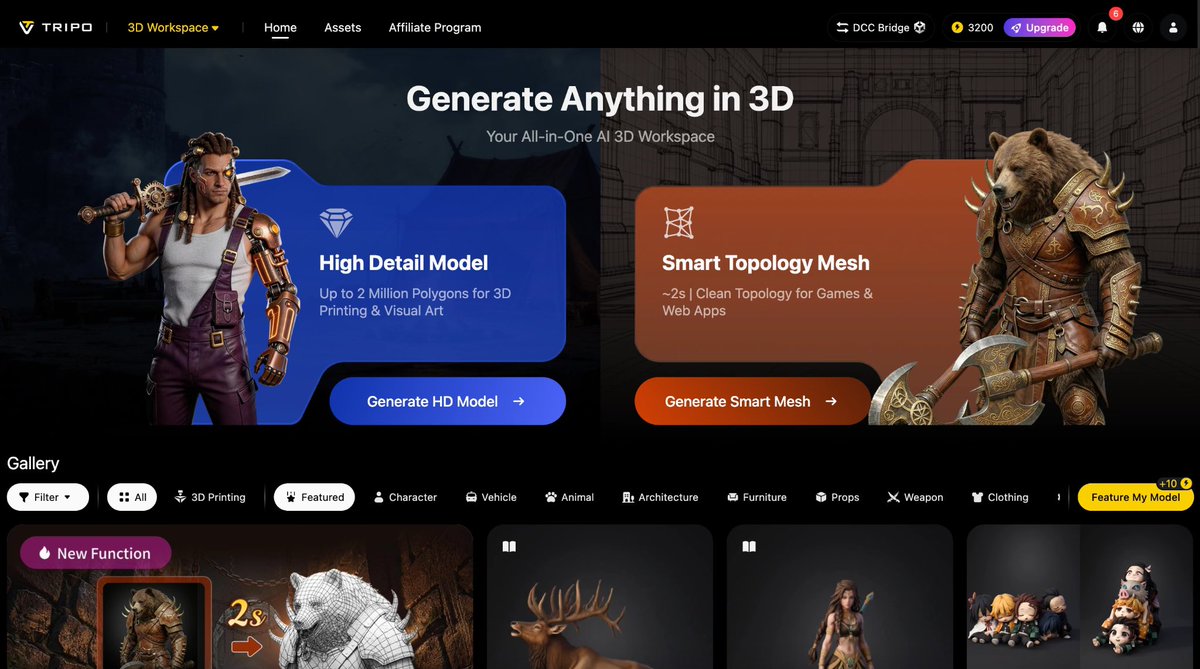
Task: Open the user profile icon
Action: [x=1174, y=27]
